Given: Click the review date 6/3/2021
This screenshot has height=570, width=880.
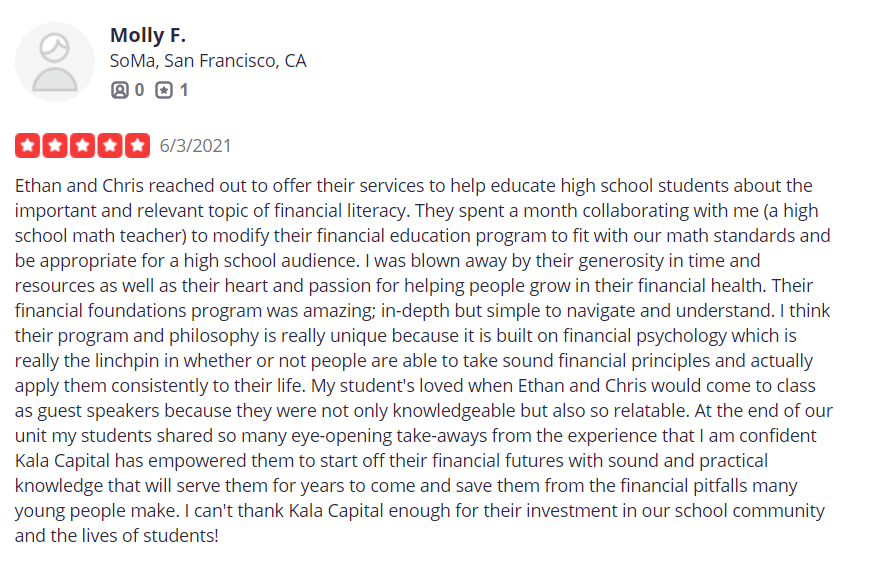Looking at the screenshot, I should [x=195, y=146].
